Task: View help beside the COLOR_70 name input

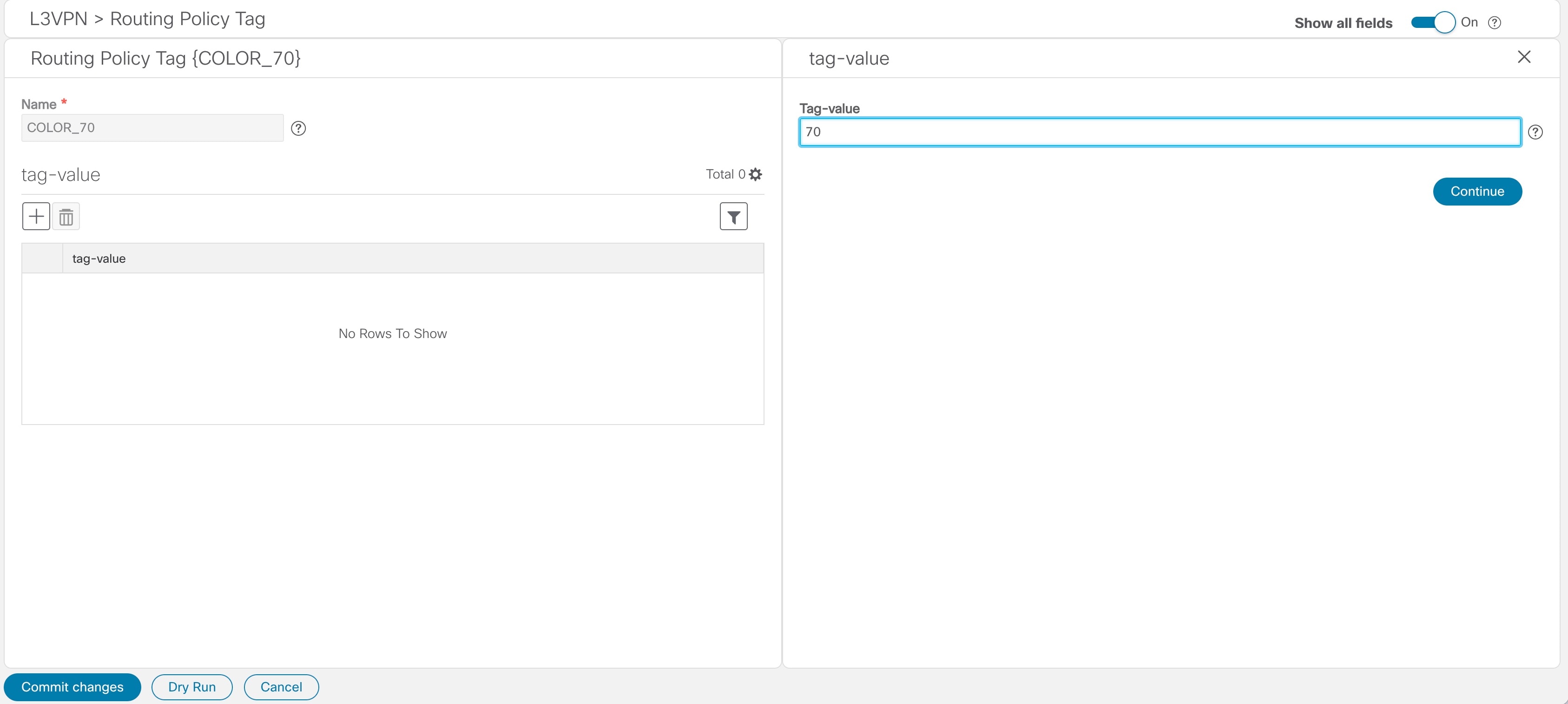Action: click(298, 128)
